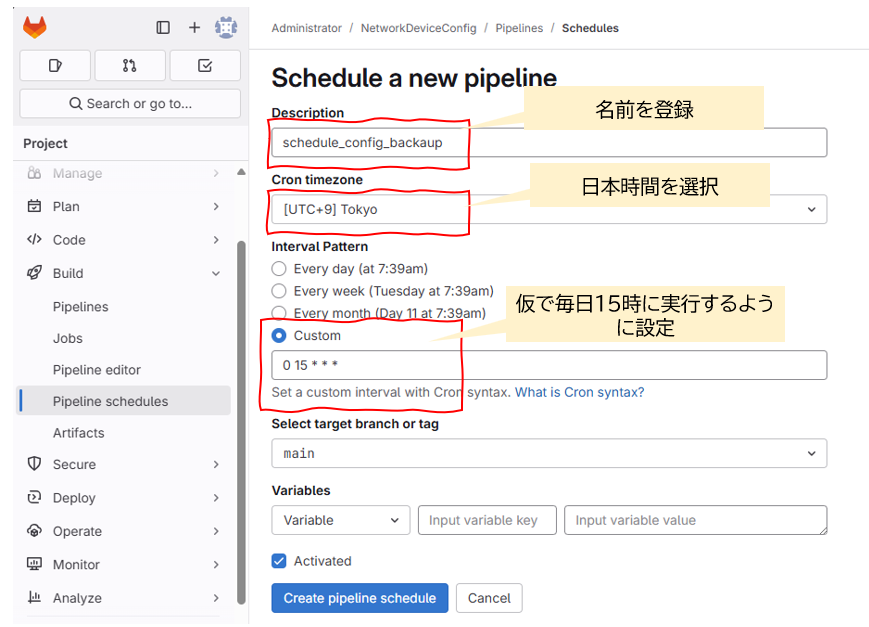Open the Variable type dropdown
Viewport: 869px width, 627px height.
click(340, 520)
